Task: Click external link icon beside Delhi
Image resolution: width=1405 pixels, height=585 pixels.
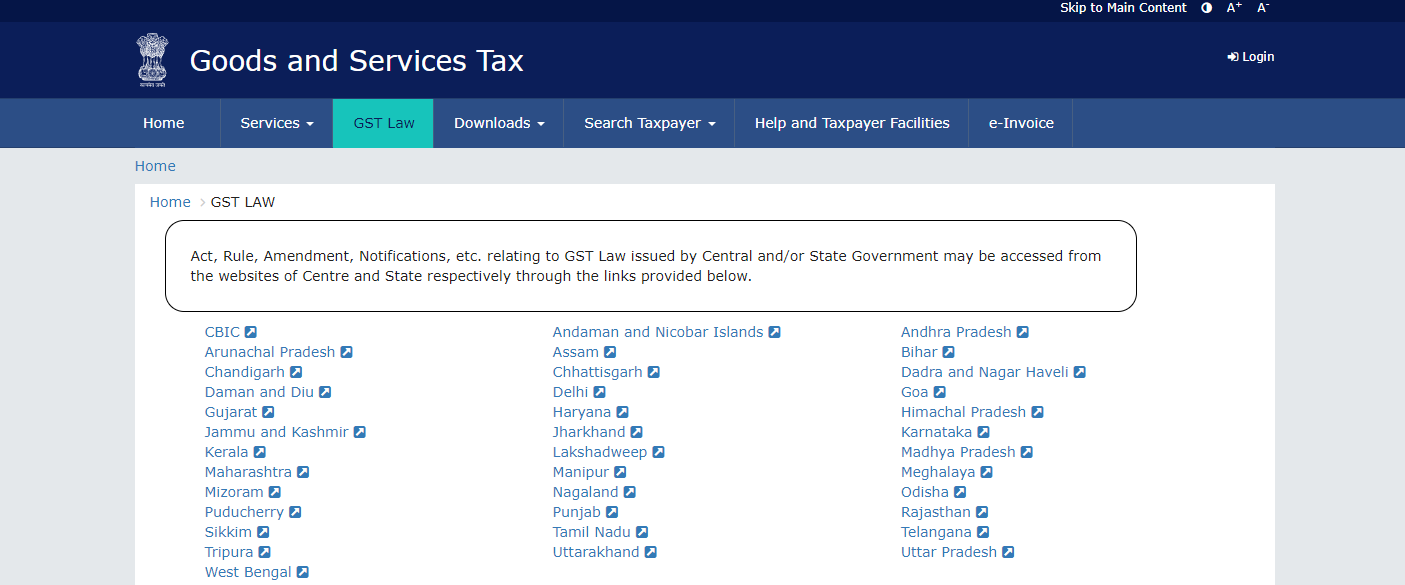Action: [599, 392]
